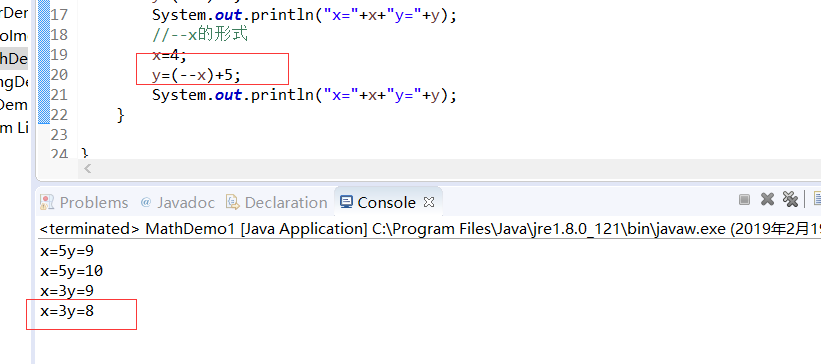This screenshot has height=364, width=821.
Task: Click the single-X Remove Launch icon
Action: (x=767, y=199)
